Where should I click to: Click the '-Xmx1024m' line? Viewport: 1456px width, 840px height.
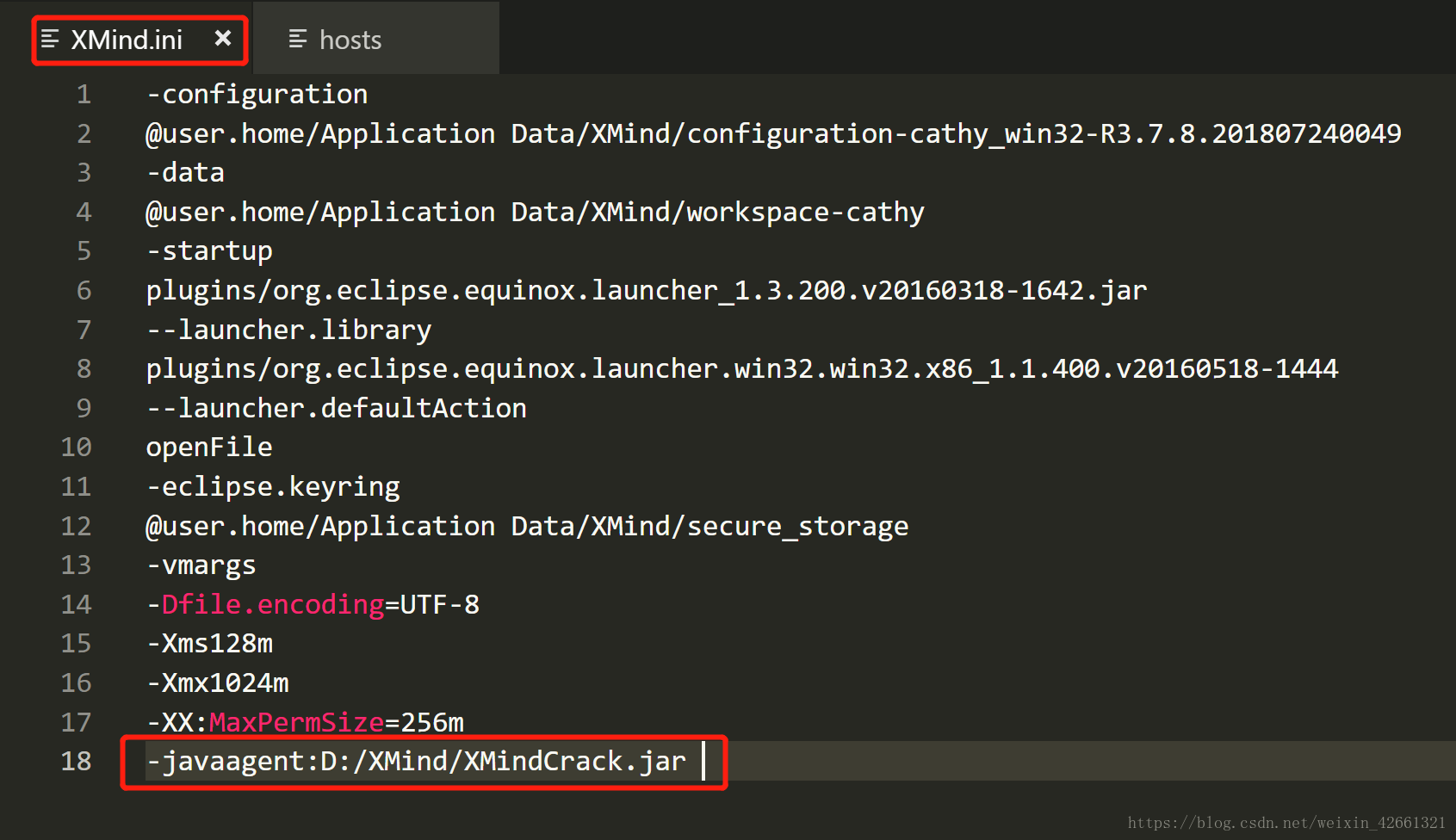click(217, 682)
